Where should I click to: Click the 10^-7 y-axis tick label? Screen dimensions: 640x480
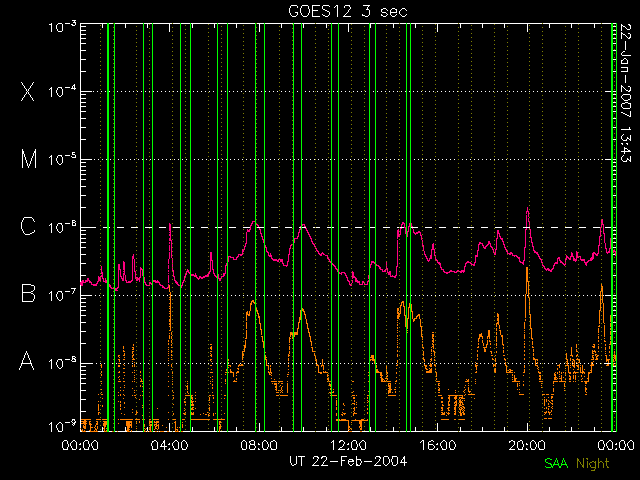coord(62,295)
